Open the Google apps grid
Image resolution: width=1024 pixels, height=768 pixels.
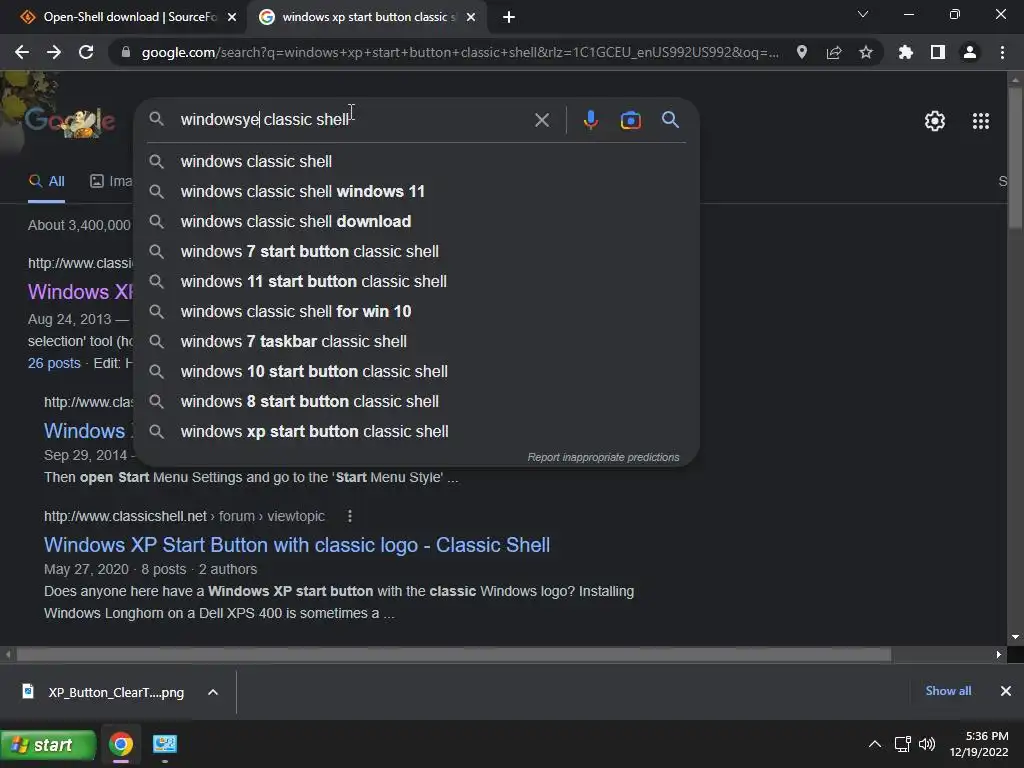tap(980, 121)
